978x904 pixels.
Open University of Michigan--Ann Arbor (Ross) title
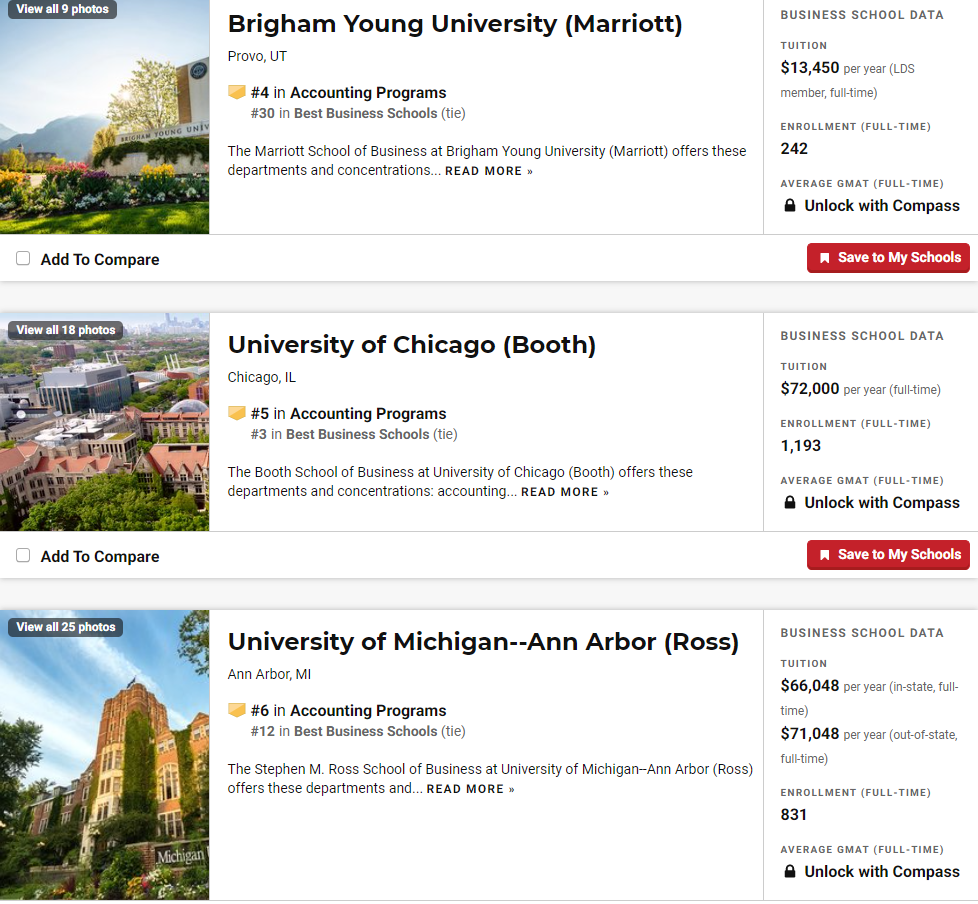[483, 641]
